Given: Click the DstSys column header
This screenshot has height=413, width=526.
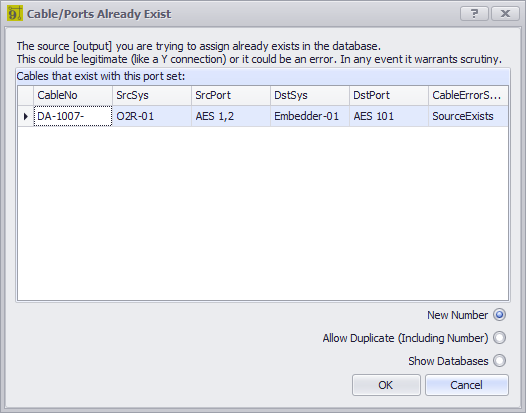Looking at the screenshot, I should coord(310,95).
